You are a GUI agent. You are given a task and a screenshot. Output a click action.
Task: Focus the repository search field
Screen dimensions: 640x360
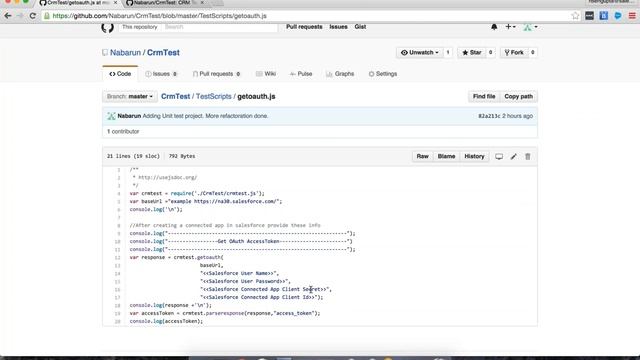click(x=220, y=27)
